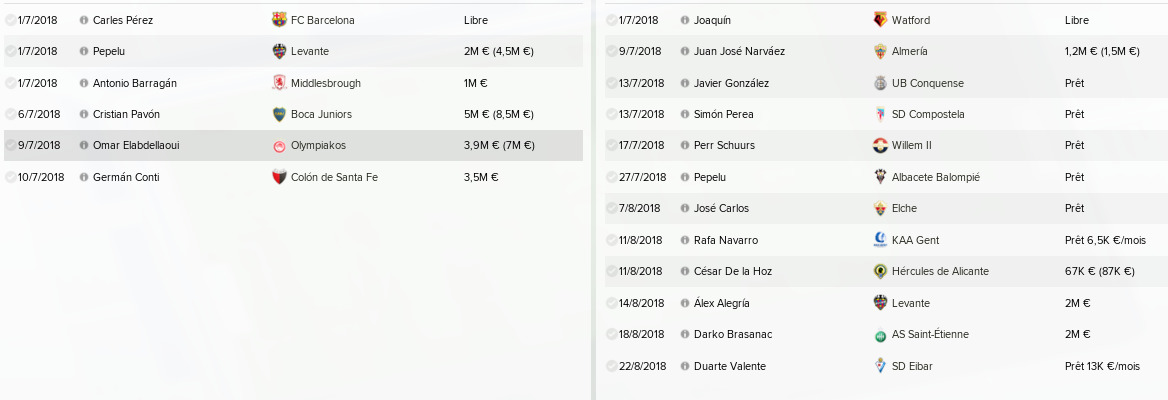This screenshot has width=1168, height=400.
Task: Click the Olympiakos club logo
Action: 279,146
